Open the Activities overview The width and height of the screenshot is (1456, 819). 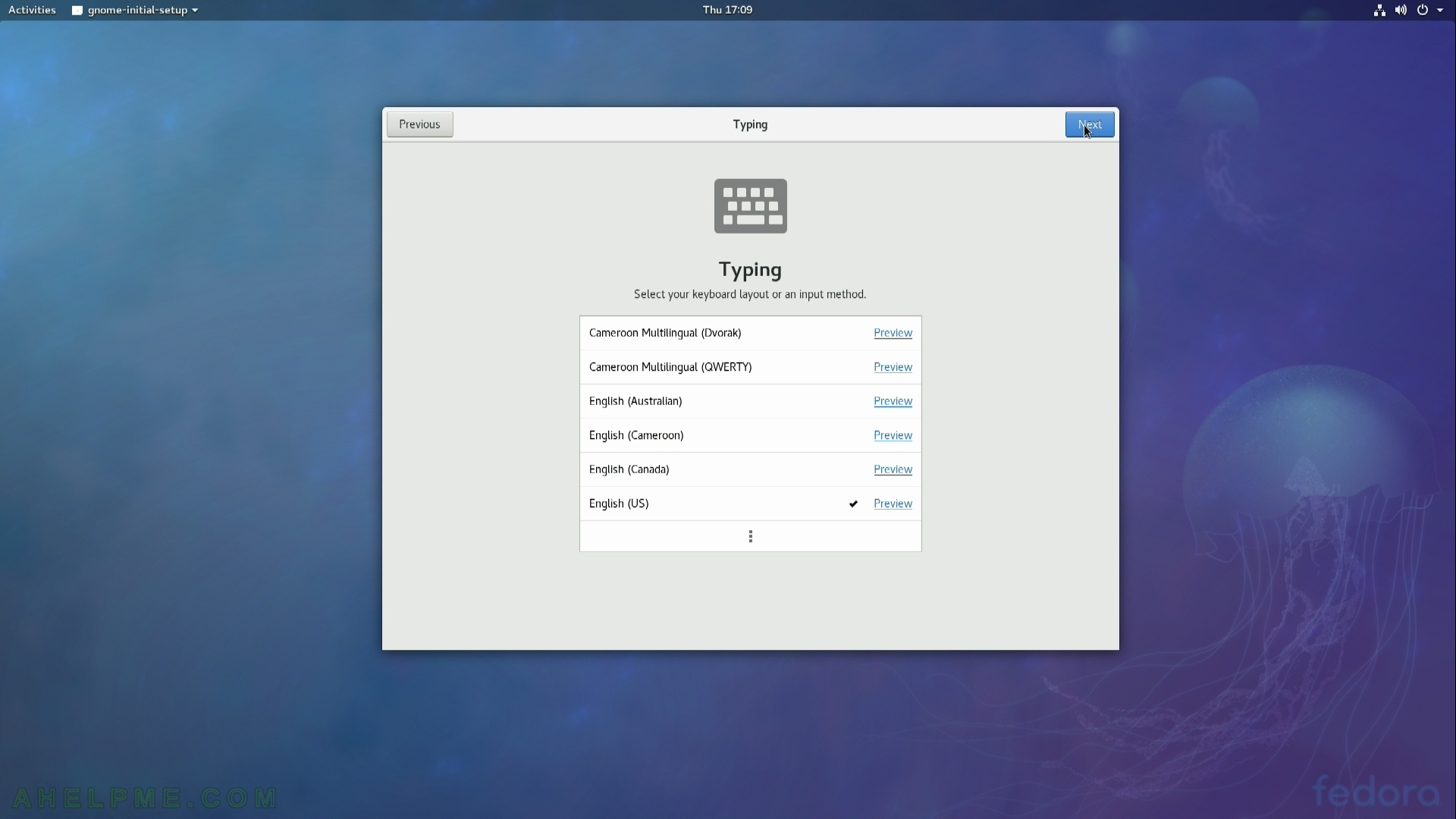[x=32, y=10]
